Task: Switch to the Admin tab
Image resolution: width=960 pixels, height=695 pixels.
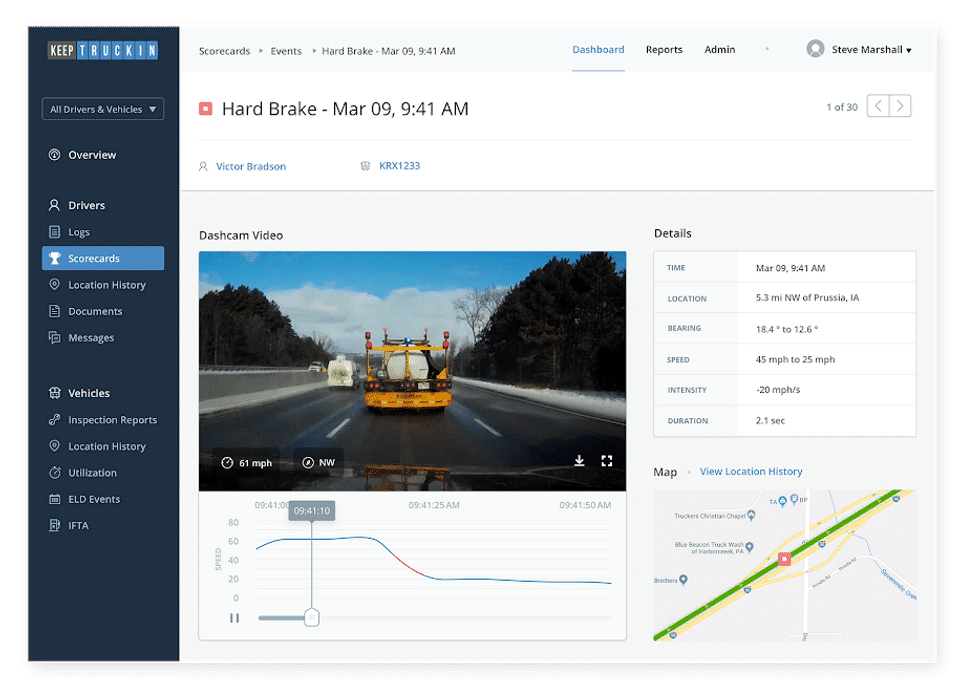Action: click(719, 50)
